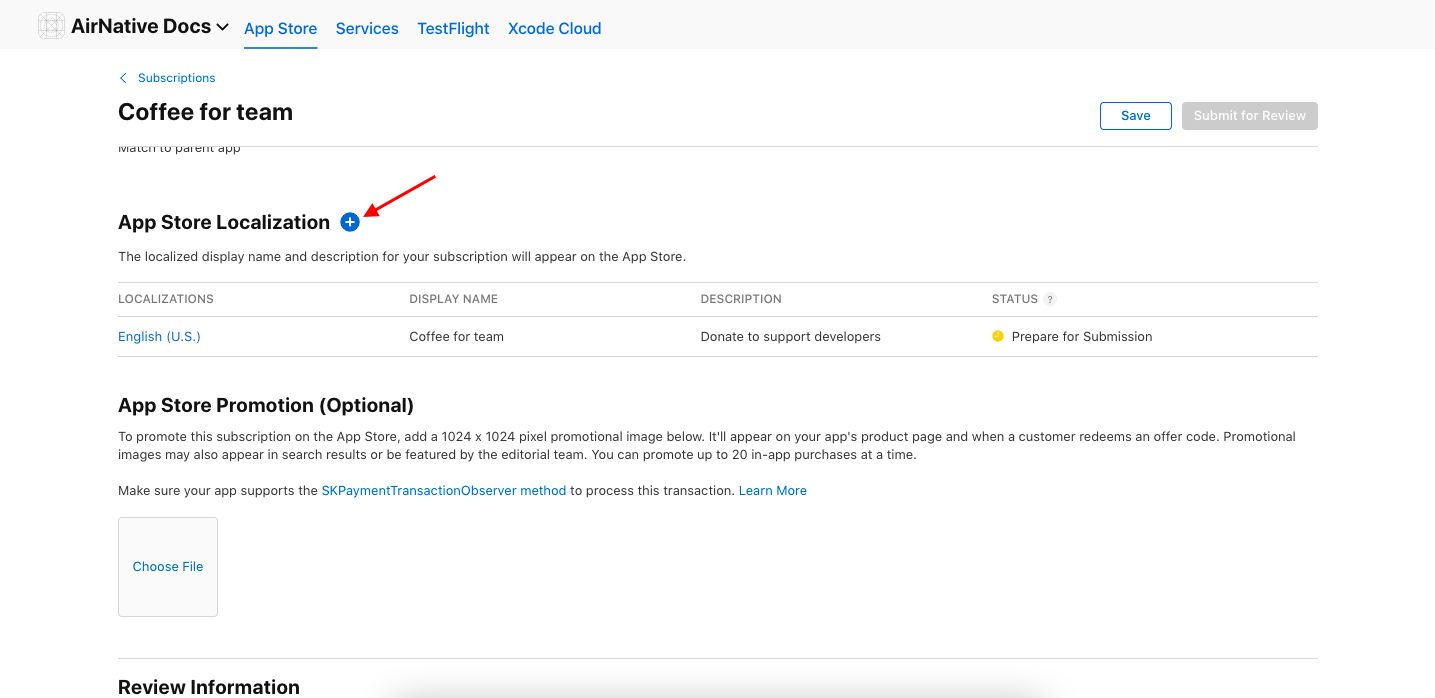Click the plus icon beside App Store Localization
The image size is (1435, 698).
tap(349, 222)
